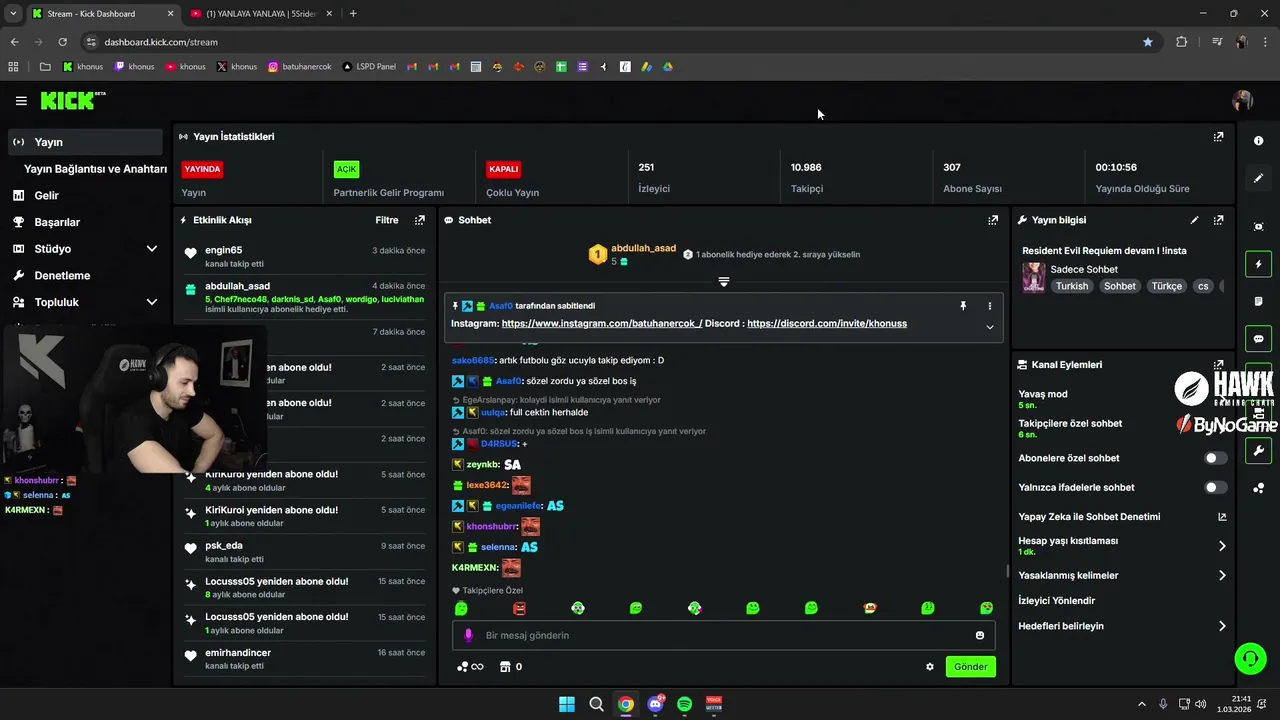Pop out the Etkinlik Akışı panel
Screen dimensions: 1280x720
coord(419,220)
